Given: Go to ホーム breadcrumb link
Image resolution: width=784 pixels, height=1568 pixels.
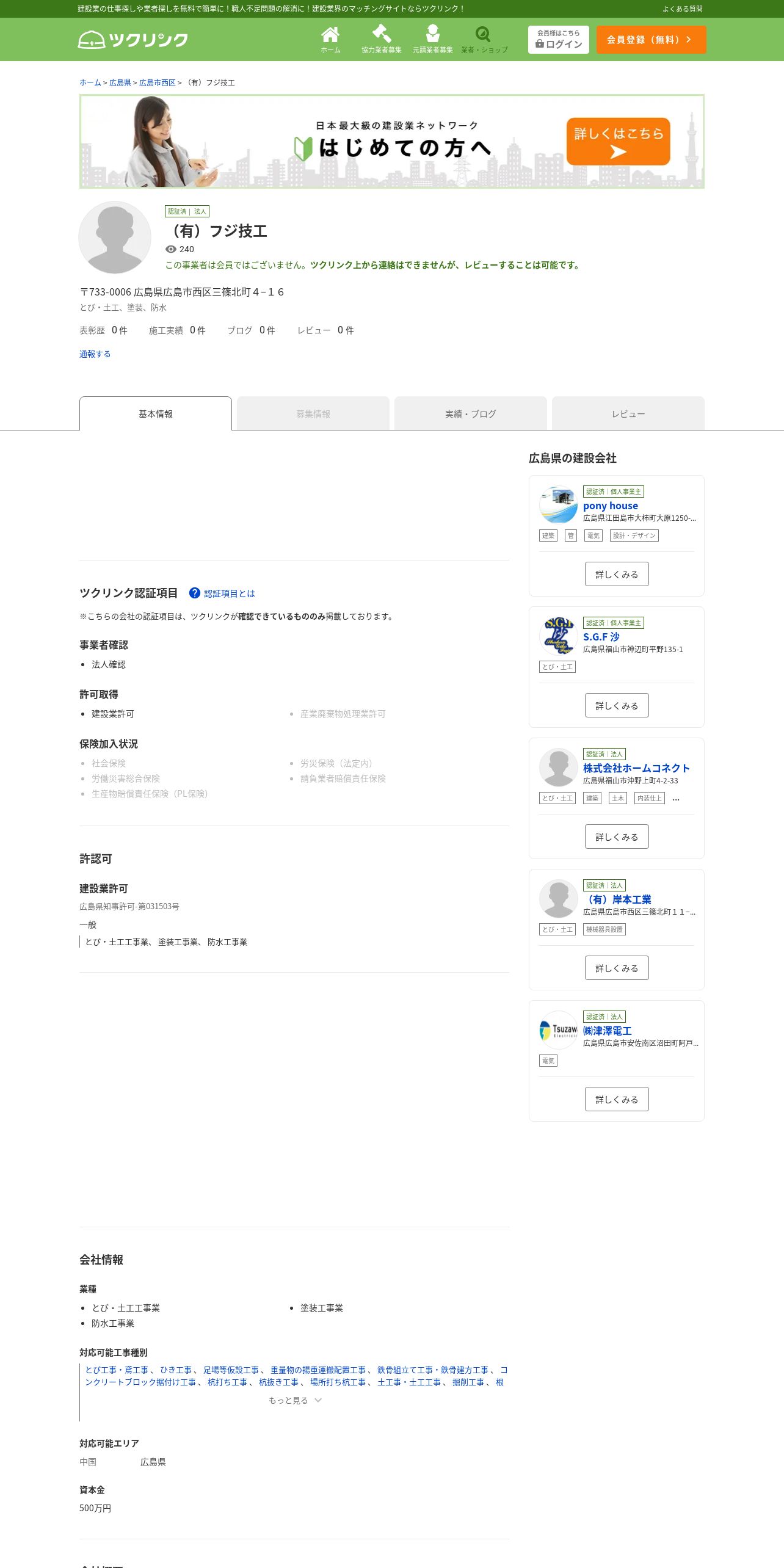Looking at the screenshot, I should pos(90,82).
